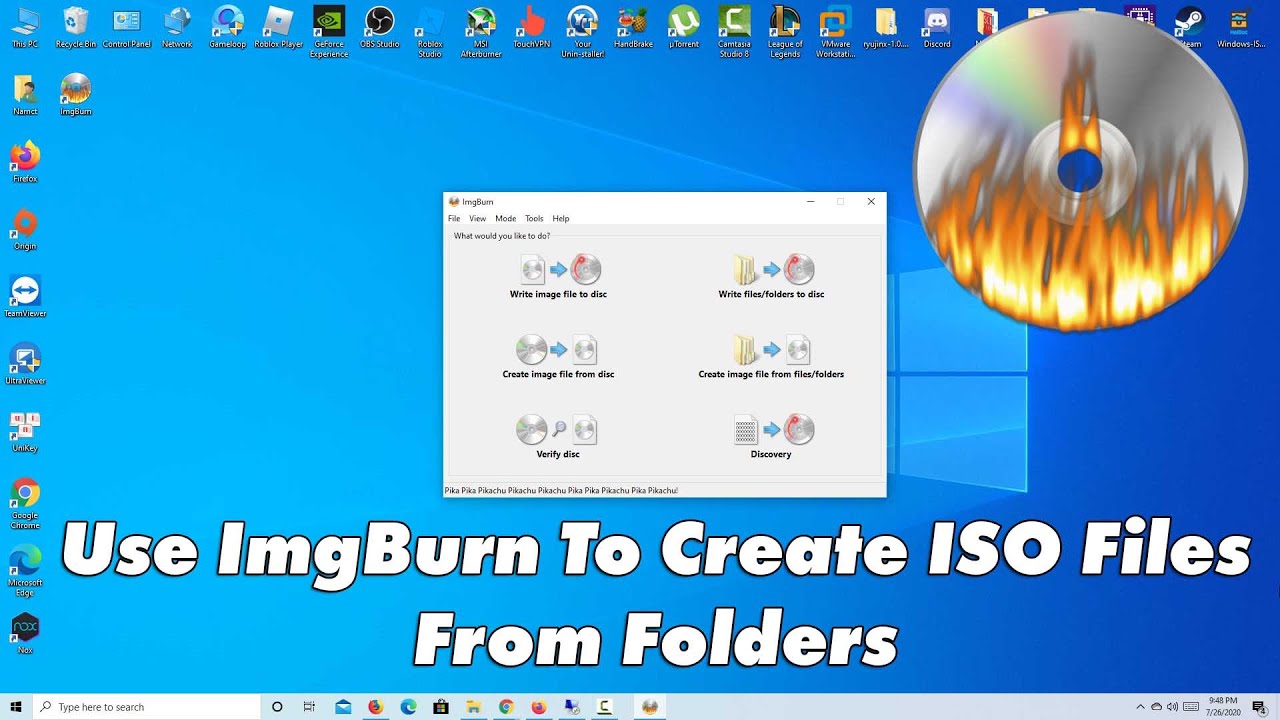Click the Pika Pikachu status bar text

[x=561, y=490]
